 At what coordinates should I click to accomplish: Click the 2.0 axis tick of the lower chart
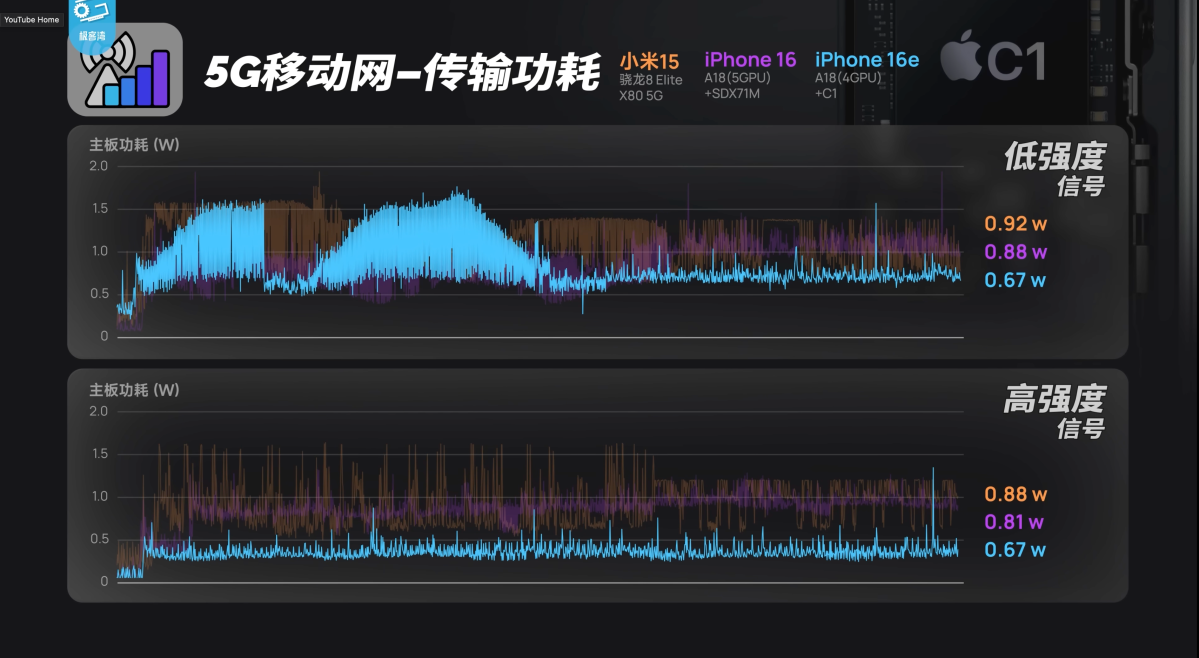click(x=99, y=411)
